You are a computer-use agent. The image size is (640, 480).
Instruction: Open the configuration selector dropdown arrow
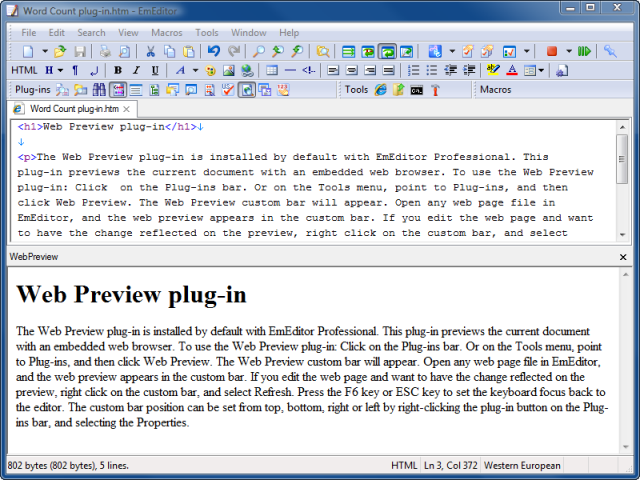[452, 51]
